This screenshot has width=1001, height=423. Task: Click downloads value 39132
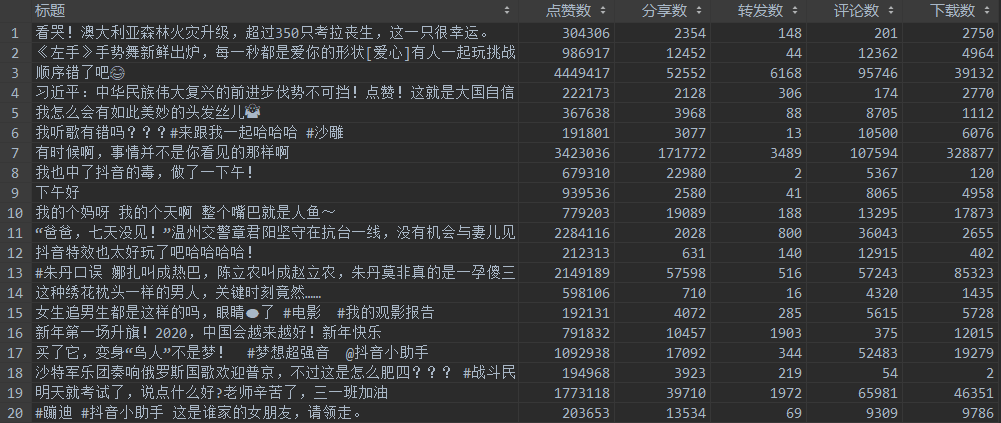point(974,73)
